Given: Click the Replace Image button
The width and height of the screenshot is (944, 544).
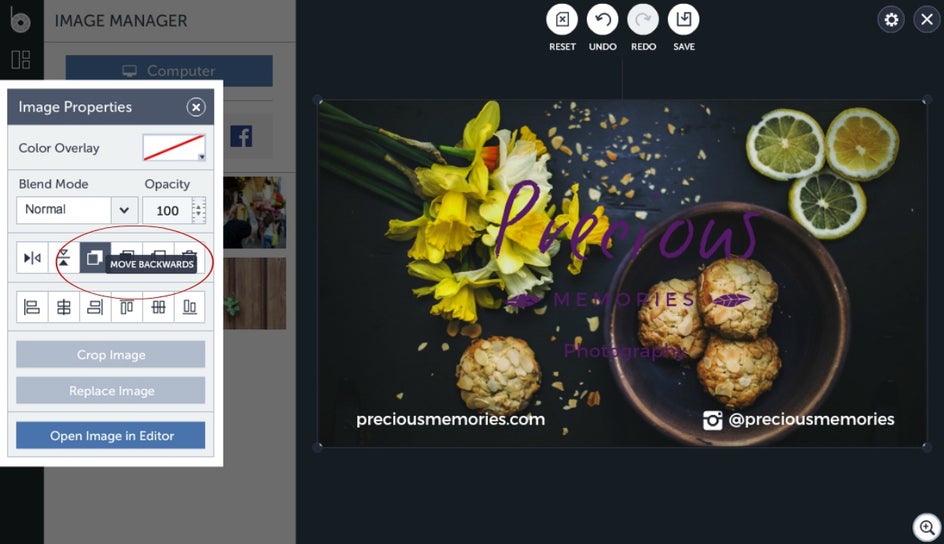Looking at the screenshot, I should tap(111, 391).
